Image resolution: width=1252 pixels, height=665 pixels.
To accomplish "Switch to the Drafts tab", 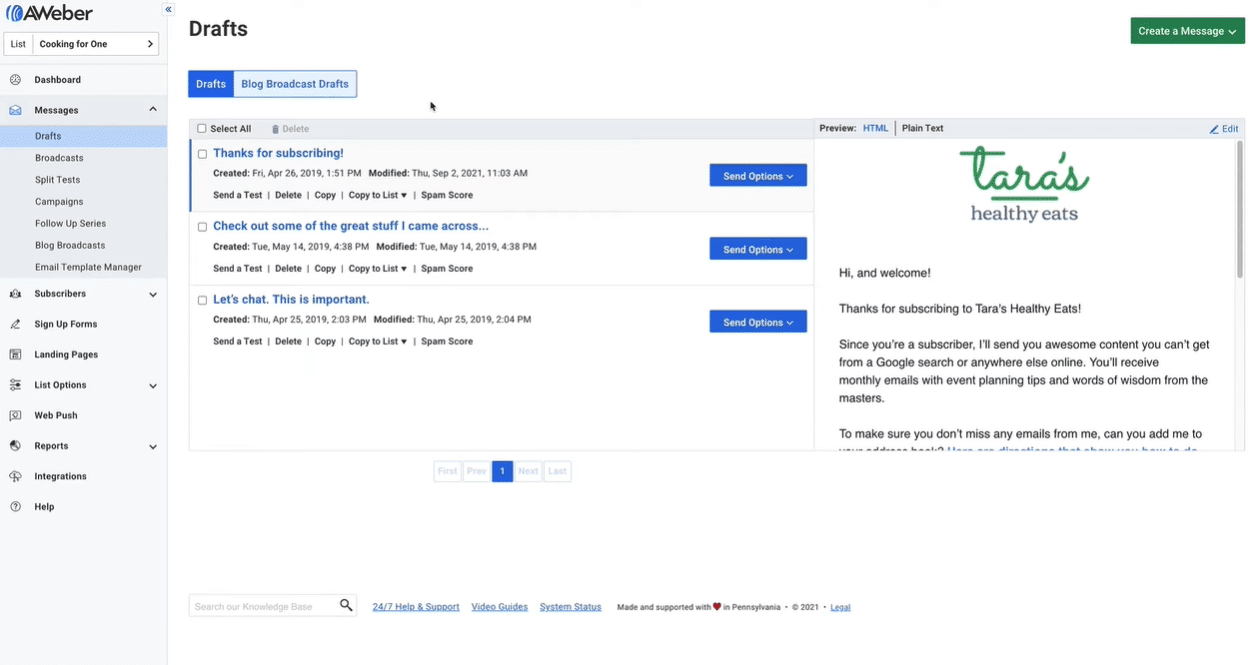I will tap(211, 84).
